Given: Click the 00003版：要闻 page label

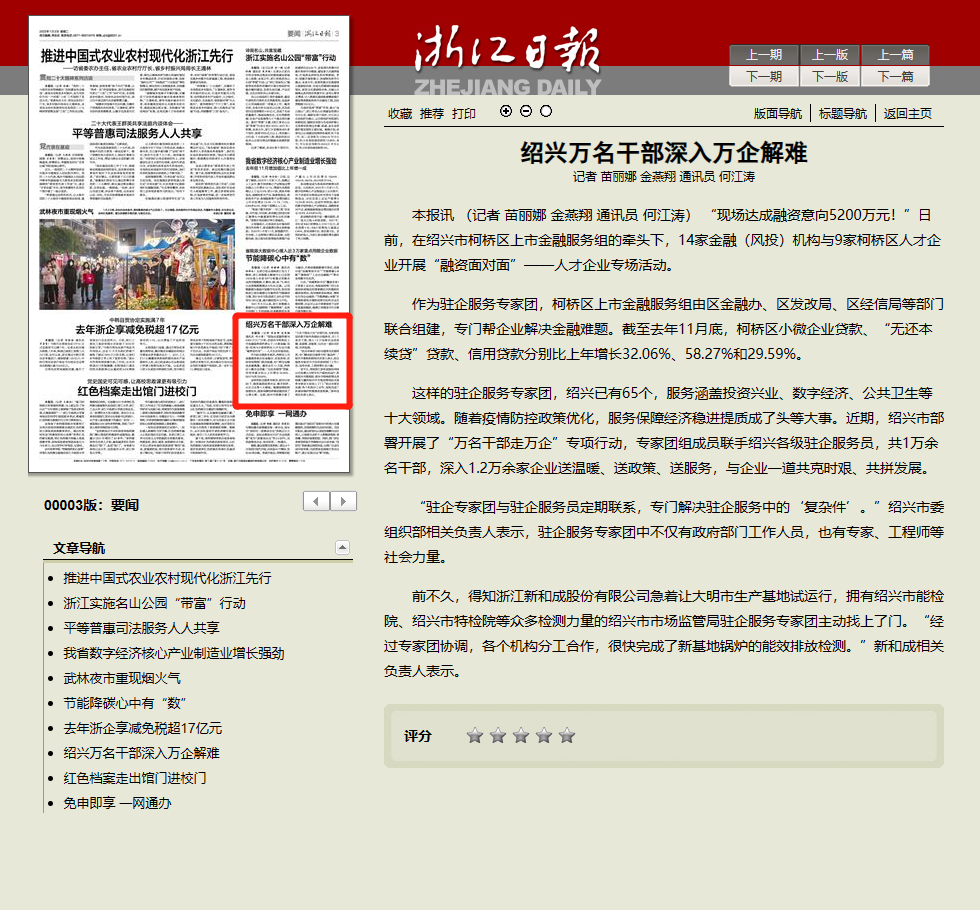Looking at the screenshot, I should click(x=91, y=505).
